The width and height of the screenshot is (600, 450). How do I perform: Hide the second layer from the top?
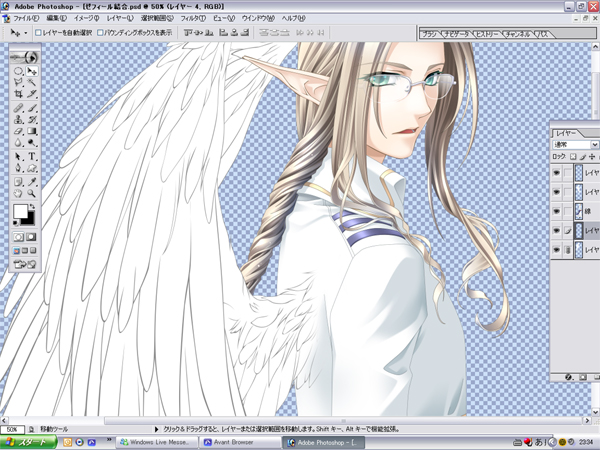pyautogui.click(x=556, y=192)
